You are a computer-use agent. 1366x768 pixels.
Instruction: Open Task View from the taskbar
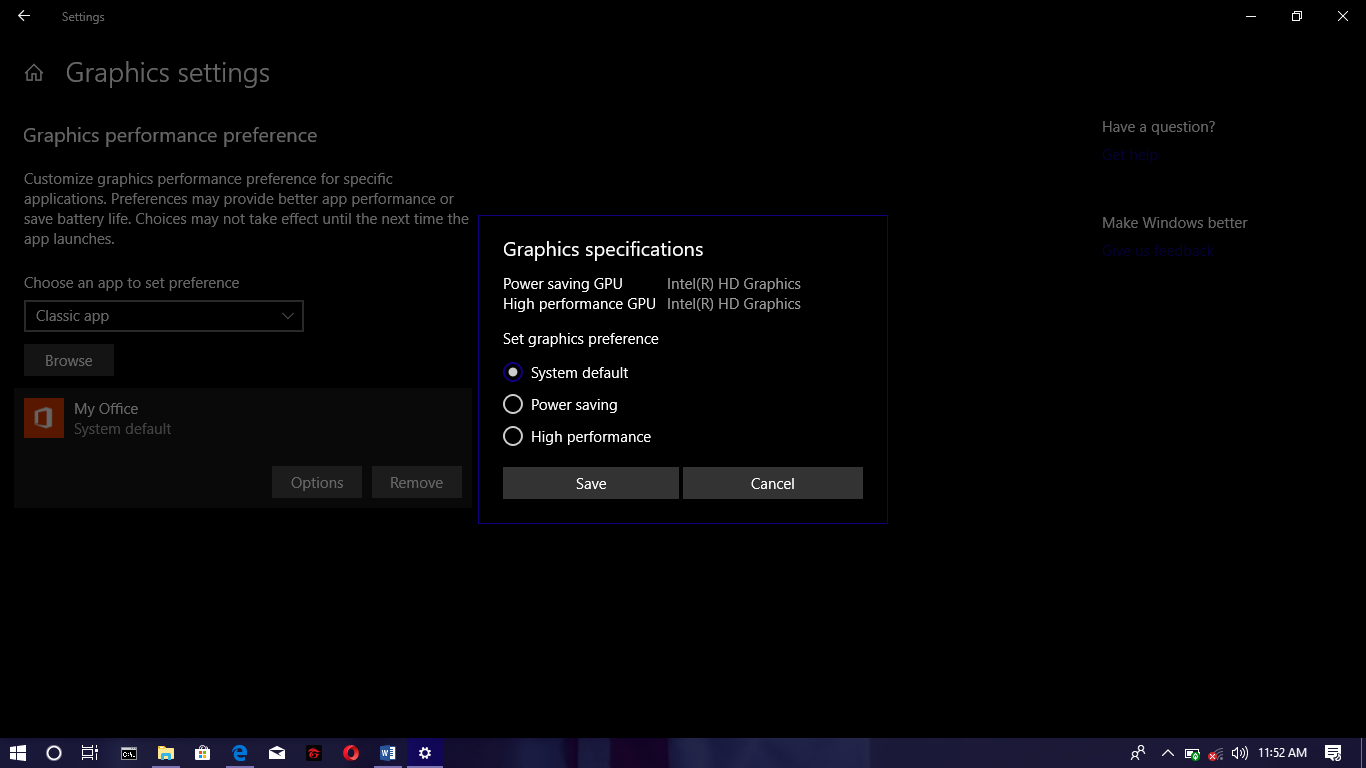coord(89,753)
